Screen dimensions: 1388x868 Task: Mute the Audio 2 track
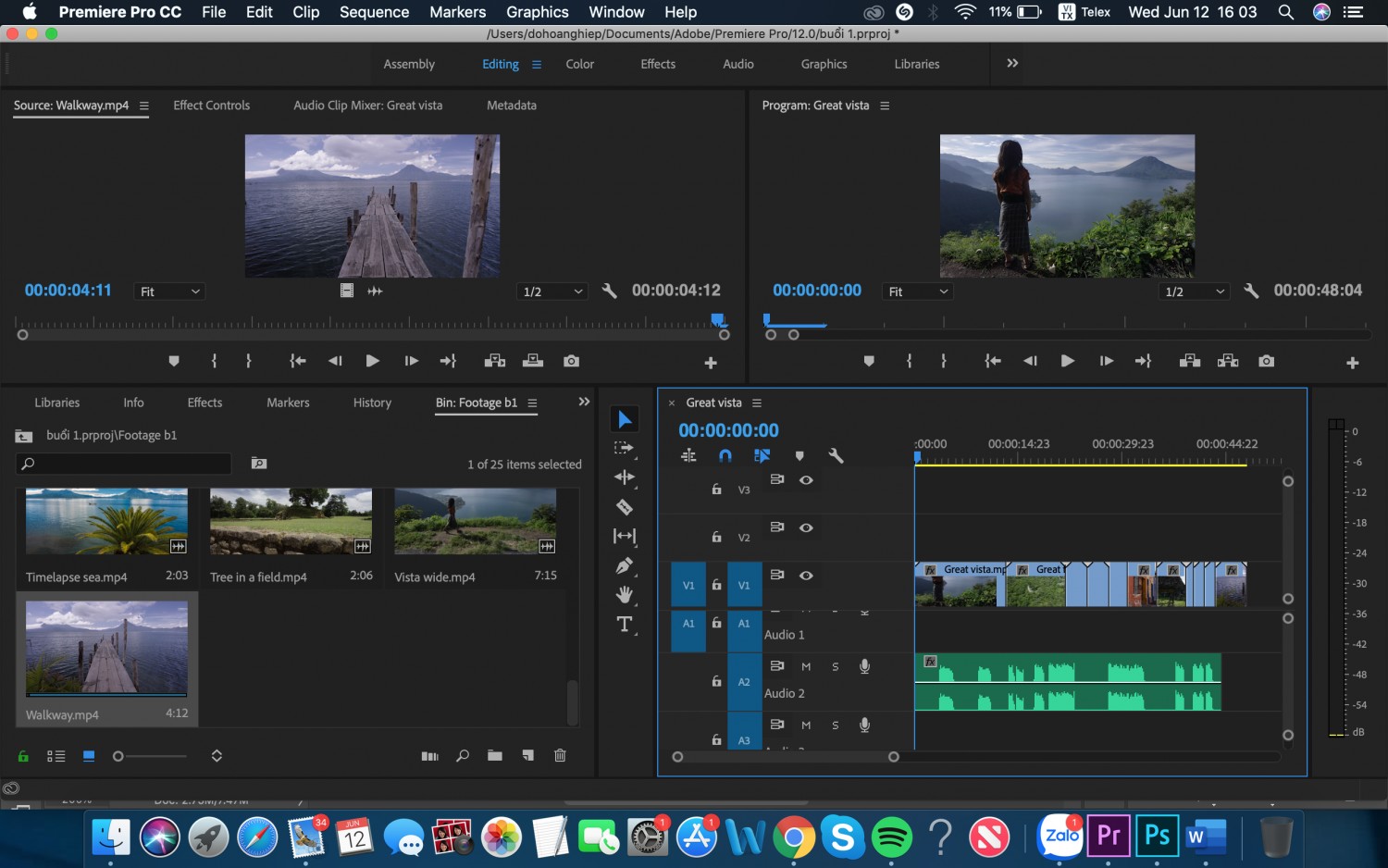[x=806, y=666]
